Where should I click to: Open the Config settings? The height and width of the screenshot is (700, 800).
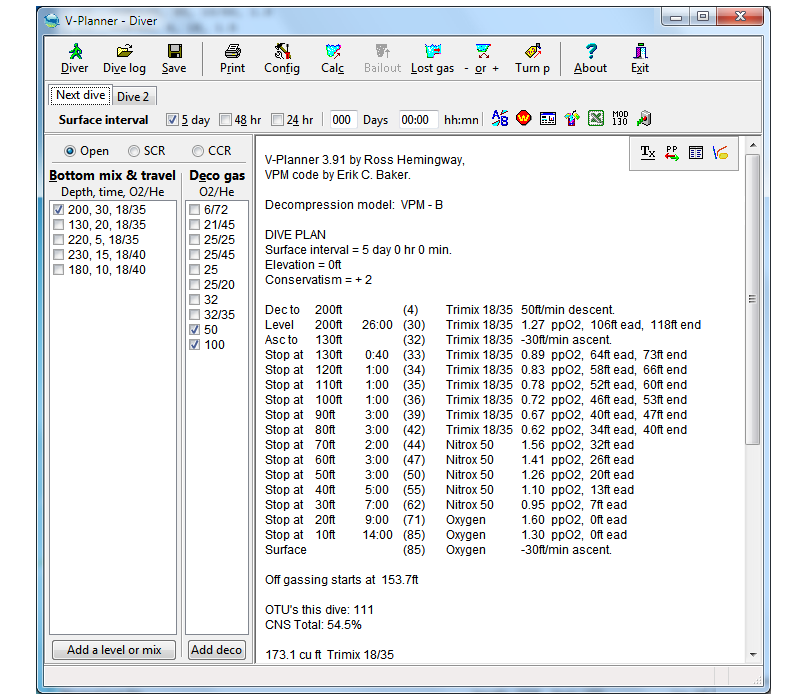click(x=282, y=59)
